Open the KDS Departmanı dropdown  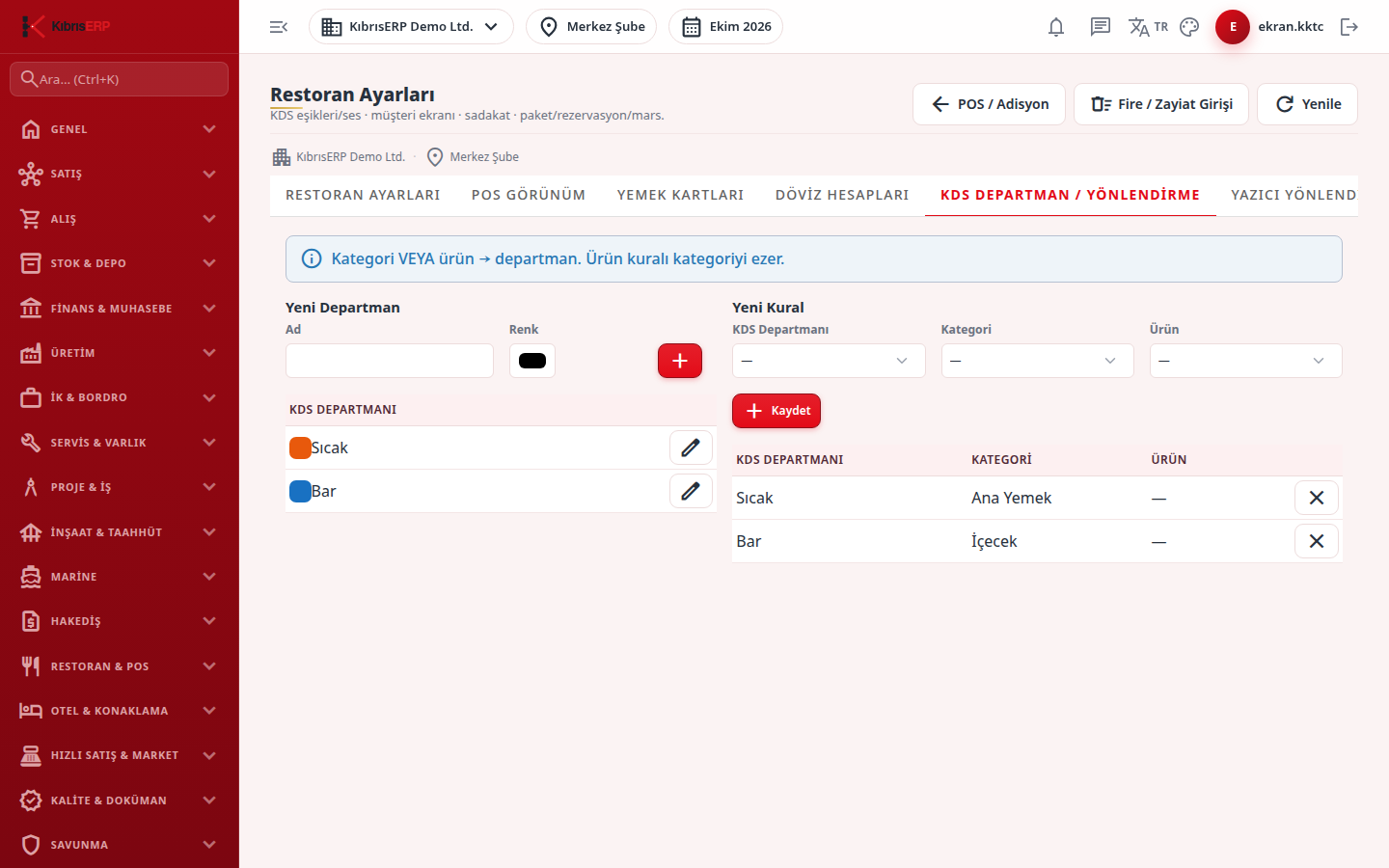[829, 361]
